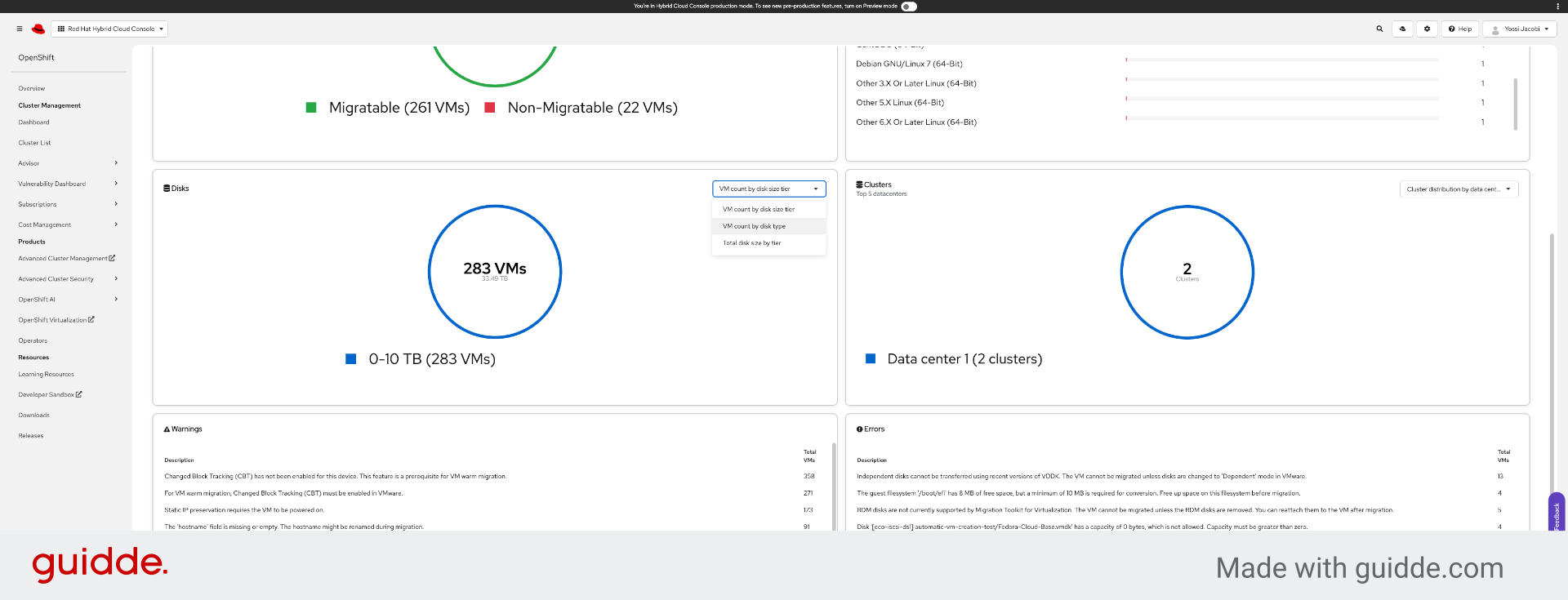Select 'VM count by disk size tier' option
This screenshot has width=1568, height=600.
click(x=768, y=209)
